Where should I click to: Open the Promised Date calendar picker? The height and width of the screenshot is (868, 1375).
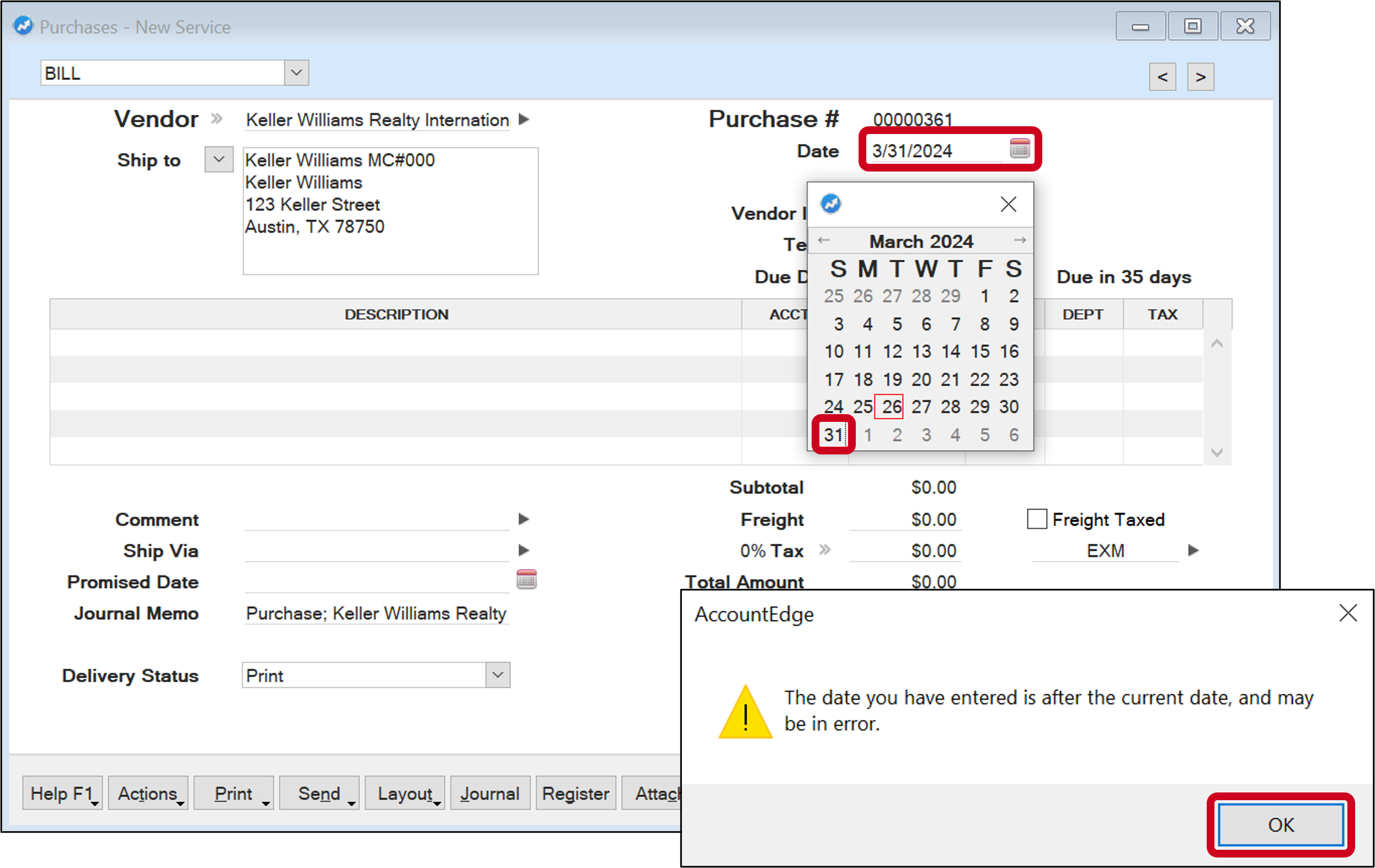point(526,578)
